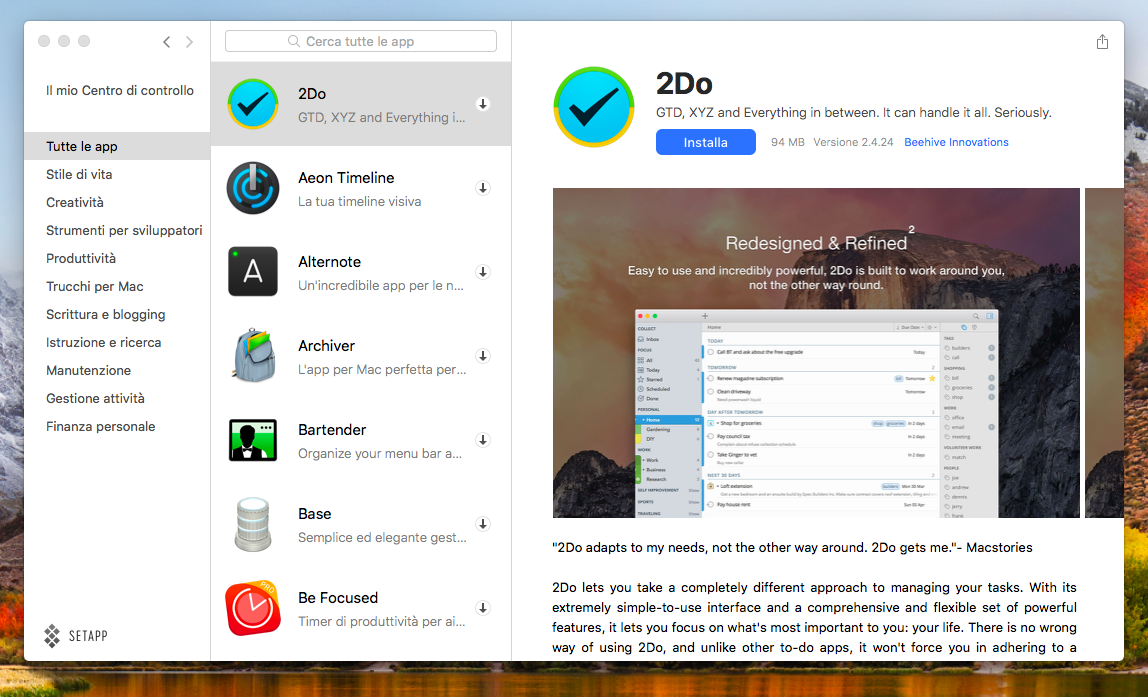Click the share icon in top right
1148x697 pixels.
1102,42
